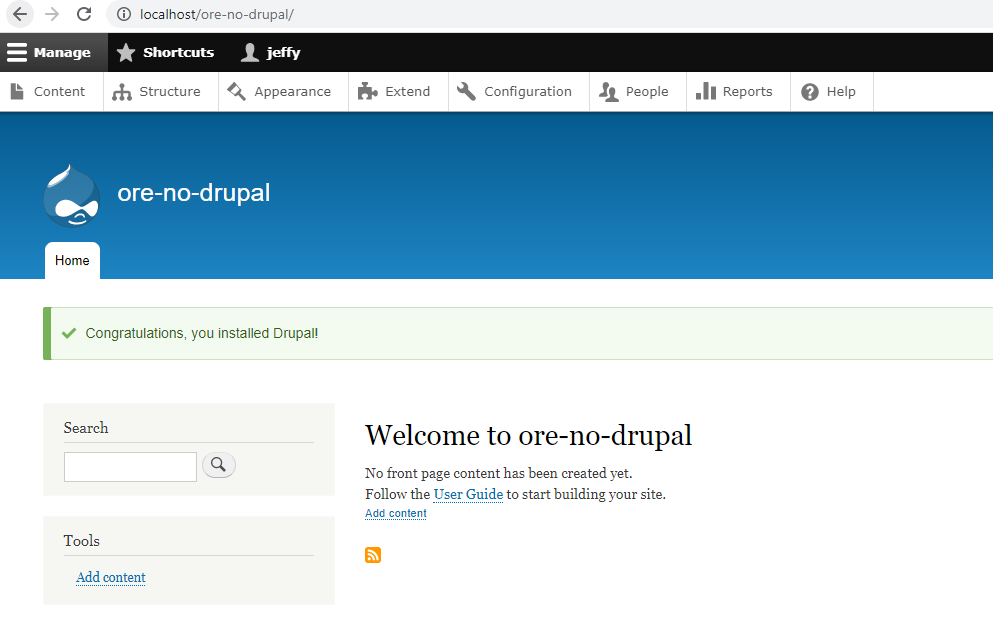Select the Home tab
The image size is (993, 634).
click(72, 260)
